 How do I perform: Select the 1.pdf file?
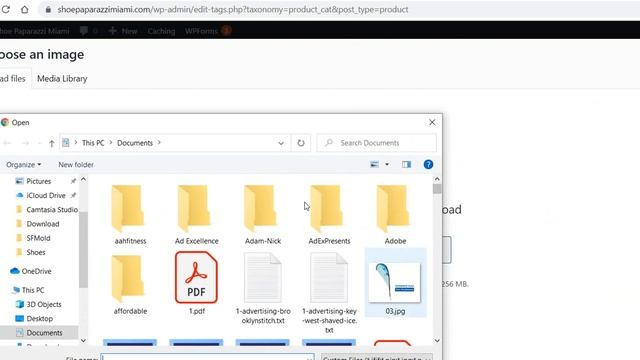196,283
